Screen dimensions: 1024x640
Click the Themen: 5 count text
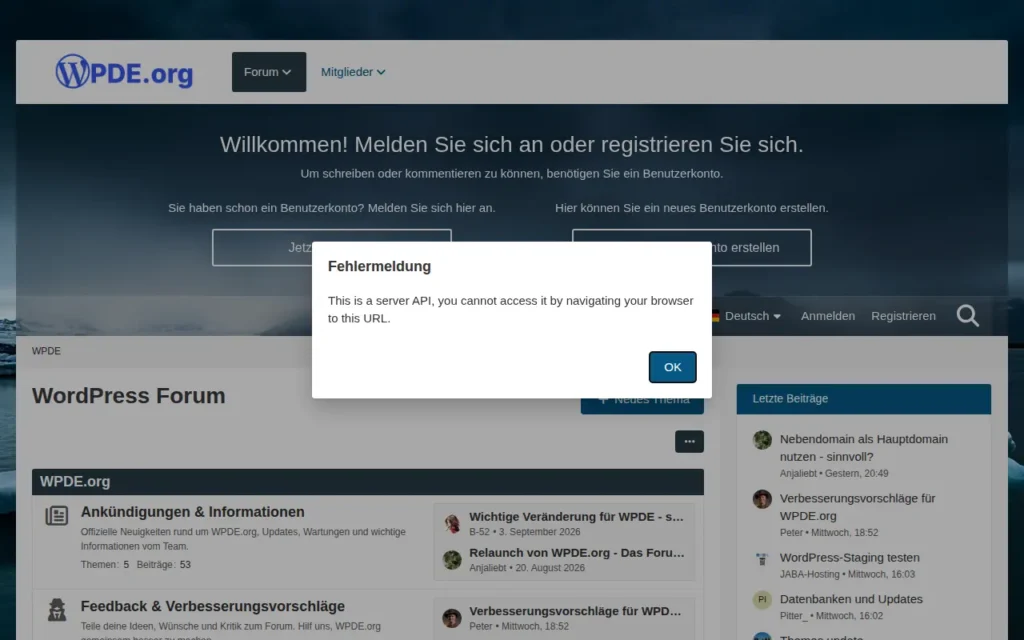coord(104,564)
